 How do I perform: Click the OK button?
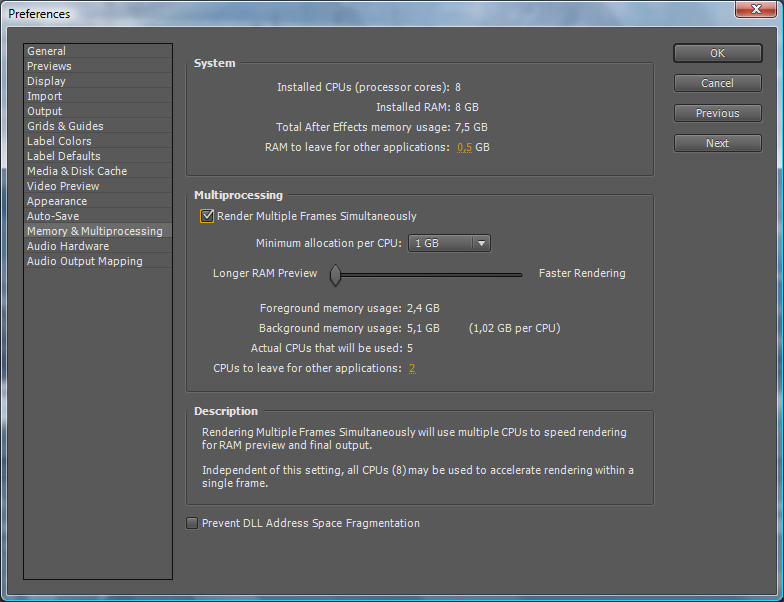(717, 53)
